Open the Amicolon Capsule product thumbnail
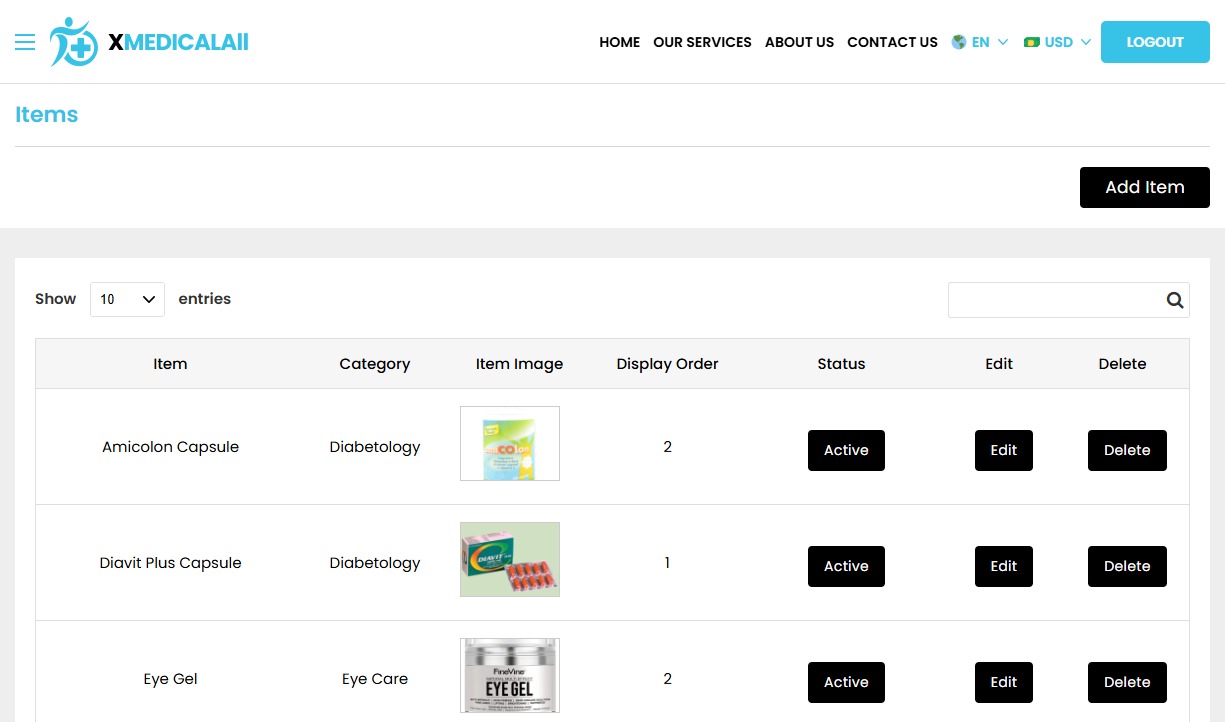 (x=509, y=443)
